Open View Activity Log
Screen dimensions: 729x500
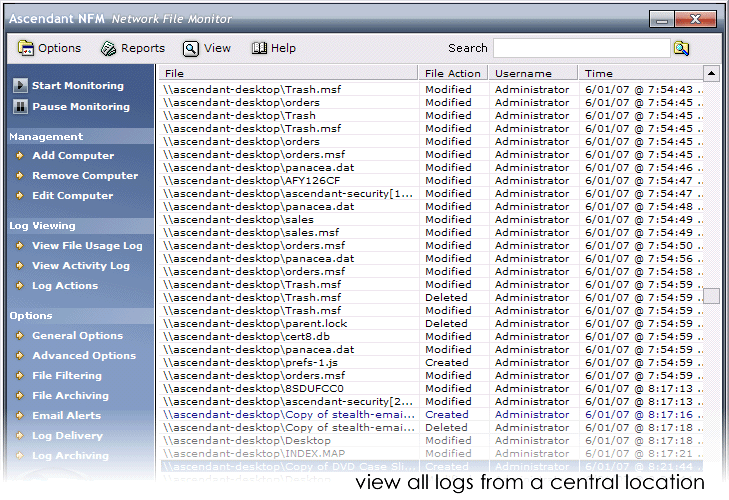[80, 266]
